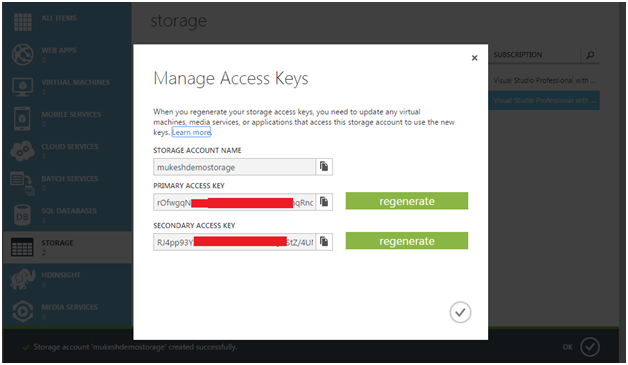Viewport: 628px width, 365px height.
Task: Open SQL Databases DB icon
Action: (x=22, y=215)
